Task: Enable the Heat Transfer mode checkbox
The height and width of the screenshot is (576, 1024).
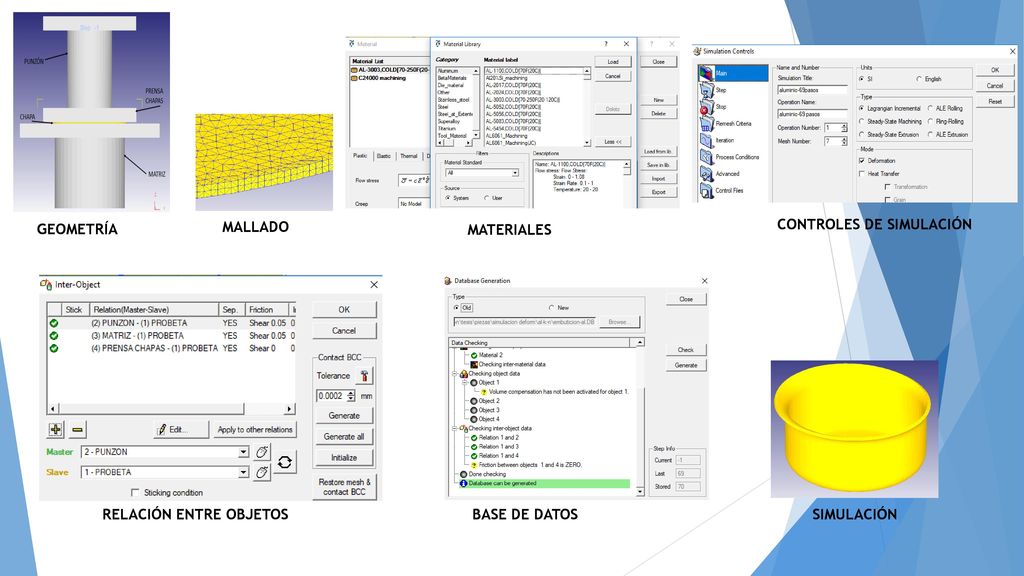Action: (x=861, y=174)
